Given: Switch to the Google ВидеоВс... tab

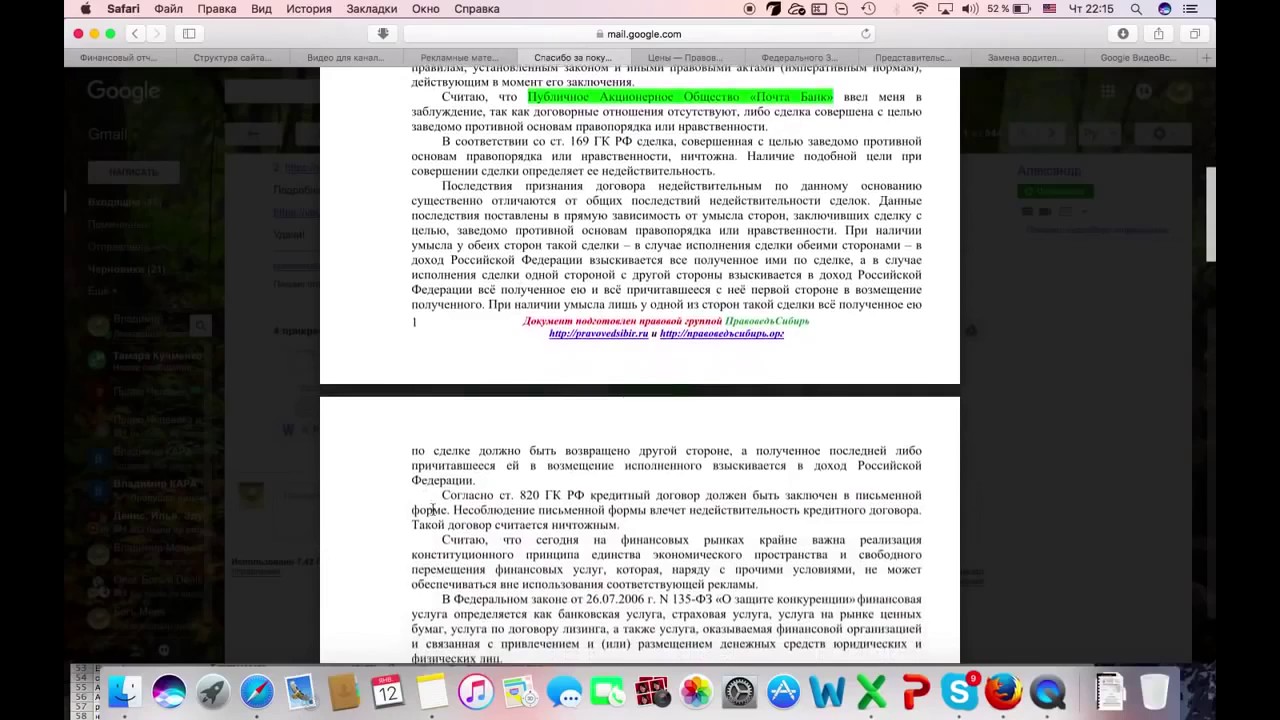Looking at the screenshot, I should point(1138,58).
